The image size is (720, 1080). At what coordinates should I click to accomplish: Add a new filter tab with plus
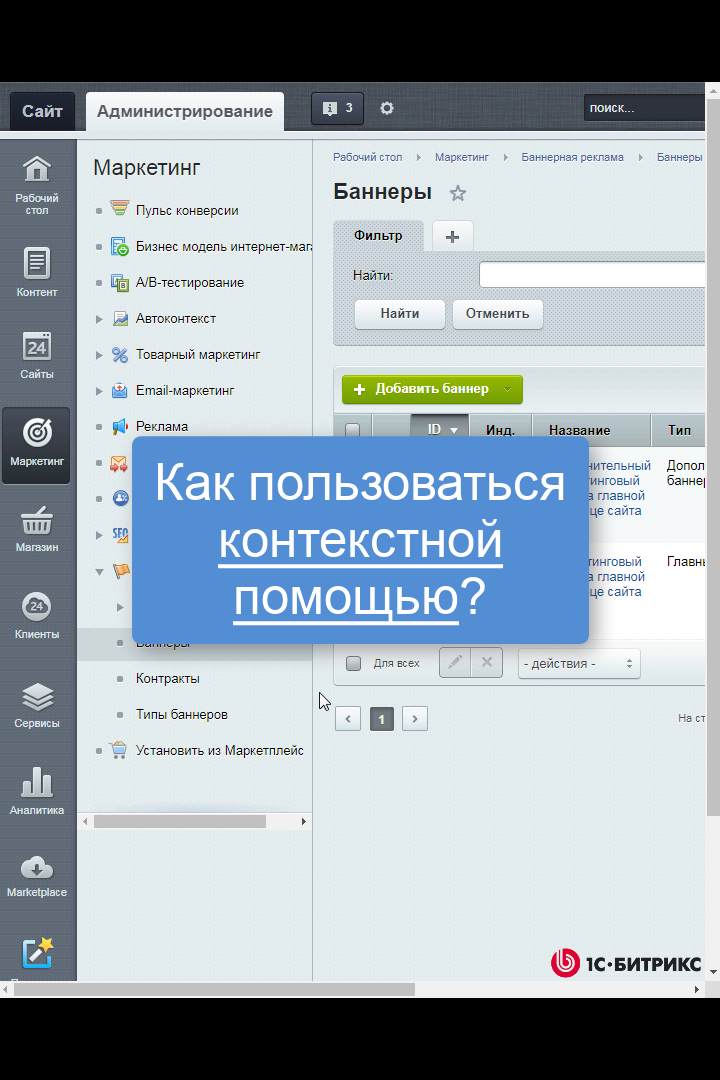453,236
